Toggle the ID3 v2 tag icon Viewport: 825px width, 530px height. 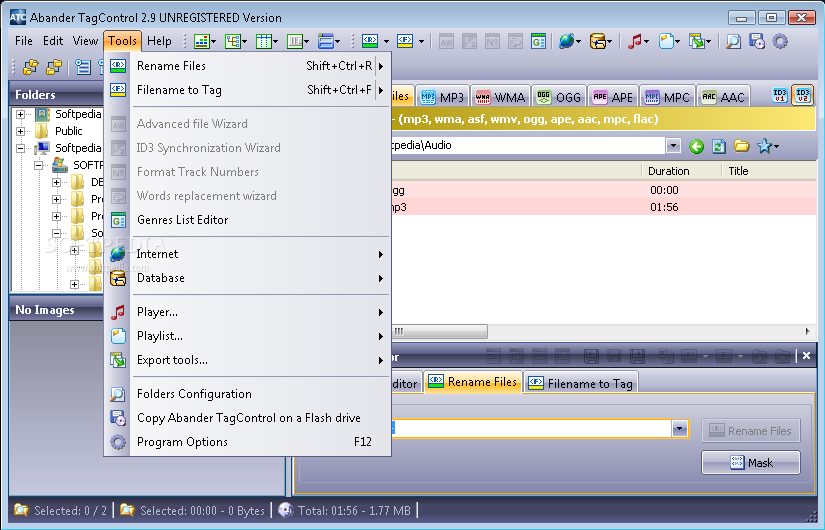pos(802,95)
